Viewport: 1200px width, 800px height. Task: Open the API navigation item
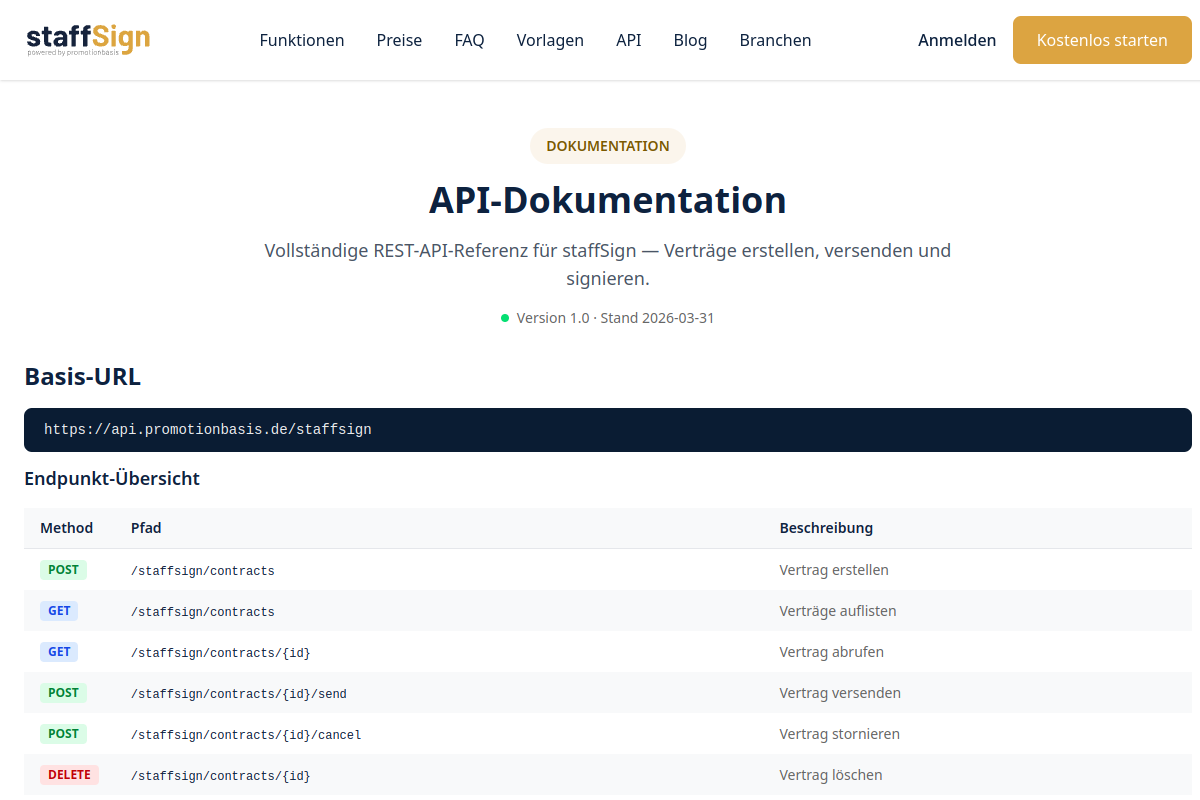click(629, 40)
